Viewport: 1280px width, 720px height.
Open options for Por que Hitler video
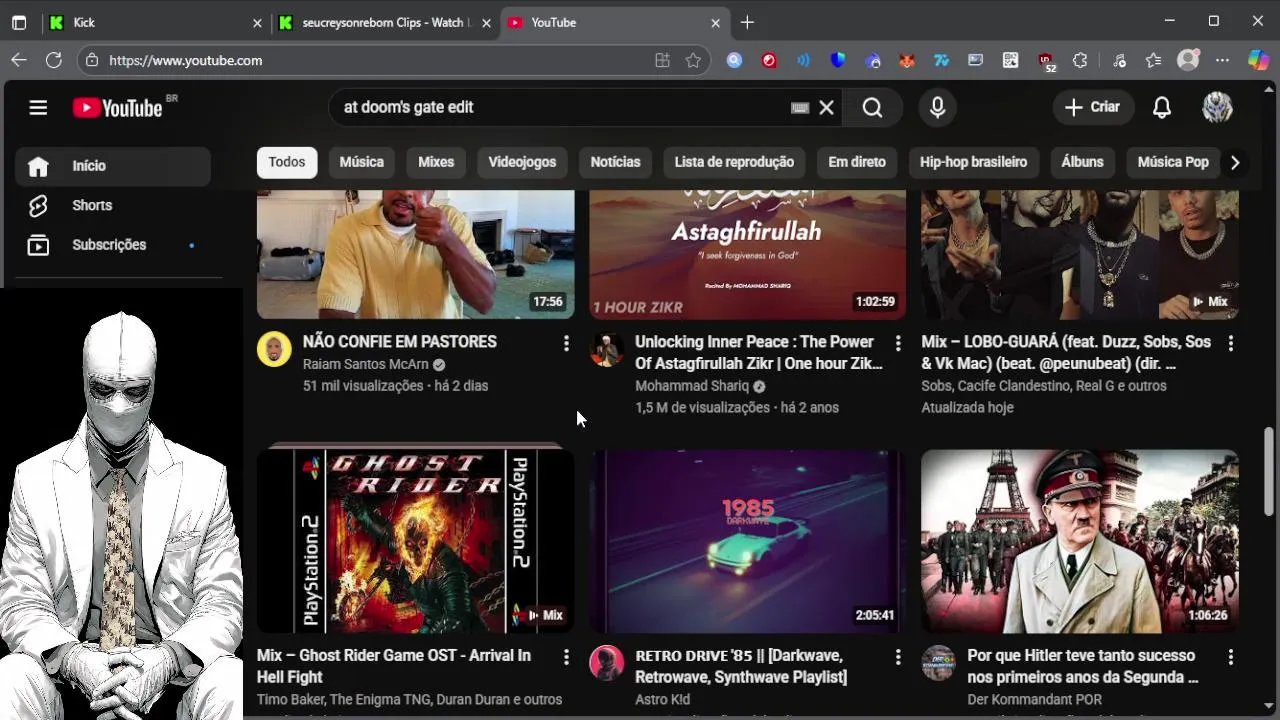point(1230,657)
